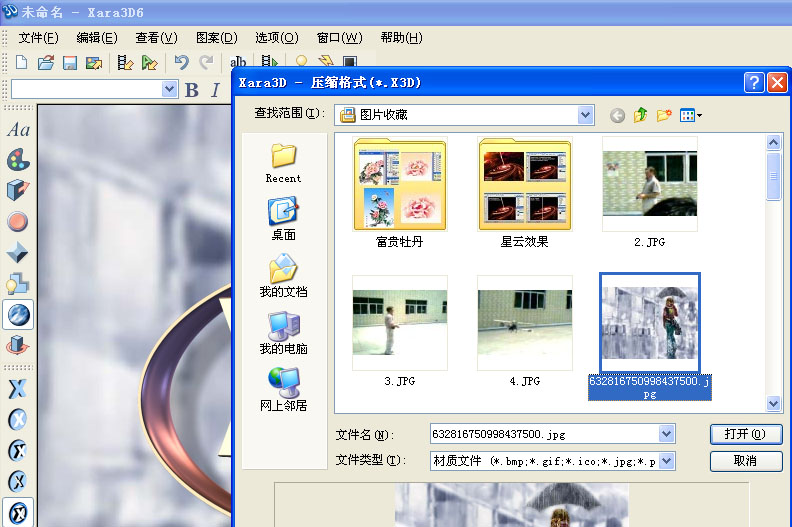Viewport: 792px width, 527px height.
Task: Click the dialog help question mark button
Action: [x=754, y=82]
